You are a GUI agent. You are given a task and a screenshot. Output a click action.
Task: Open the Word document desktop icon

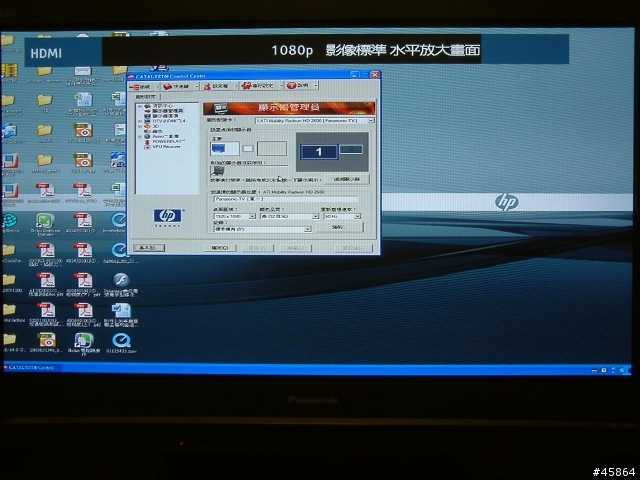pos(121,314)
